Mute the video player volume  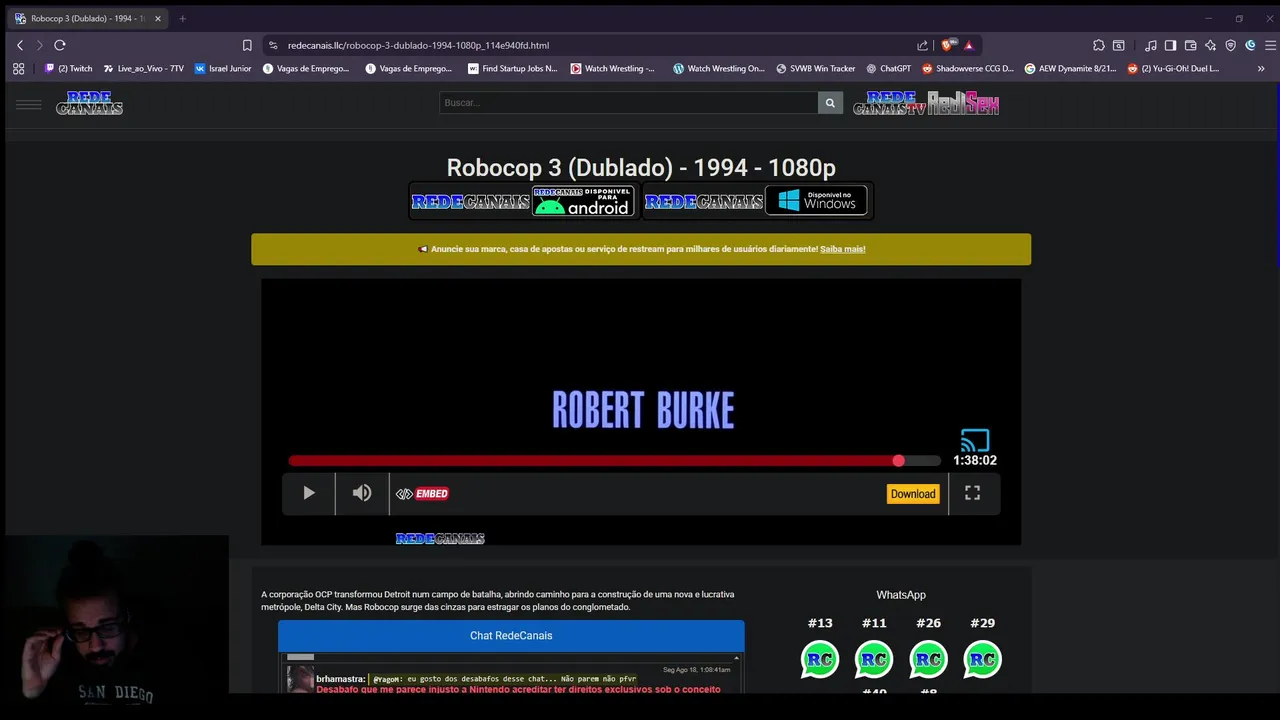[362, 493]
